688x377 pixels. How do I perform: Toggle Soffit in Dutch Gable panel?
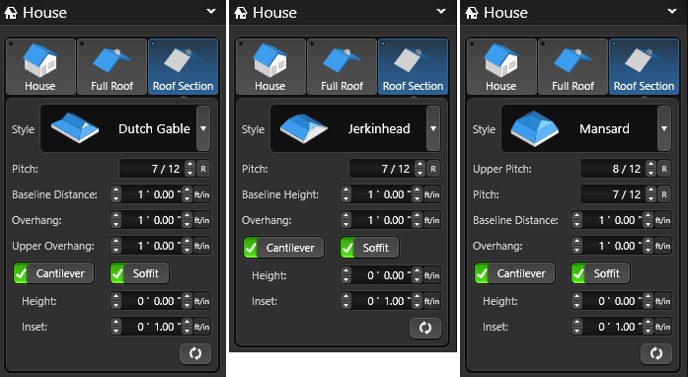click(139, 273)
